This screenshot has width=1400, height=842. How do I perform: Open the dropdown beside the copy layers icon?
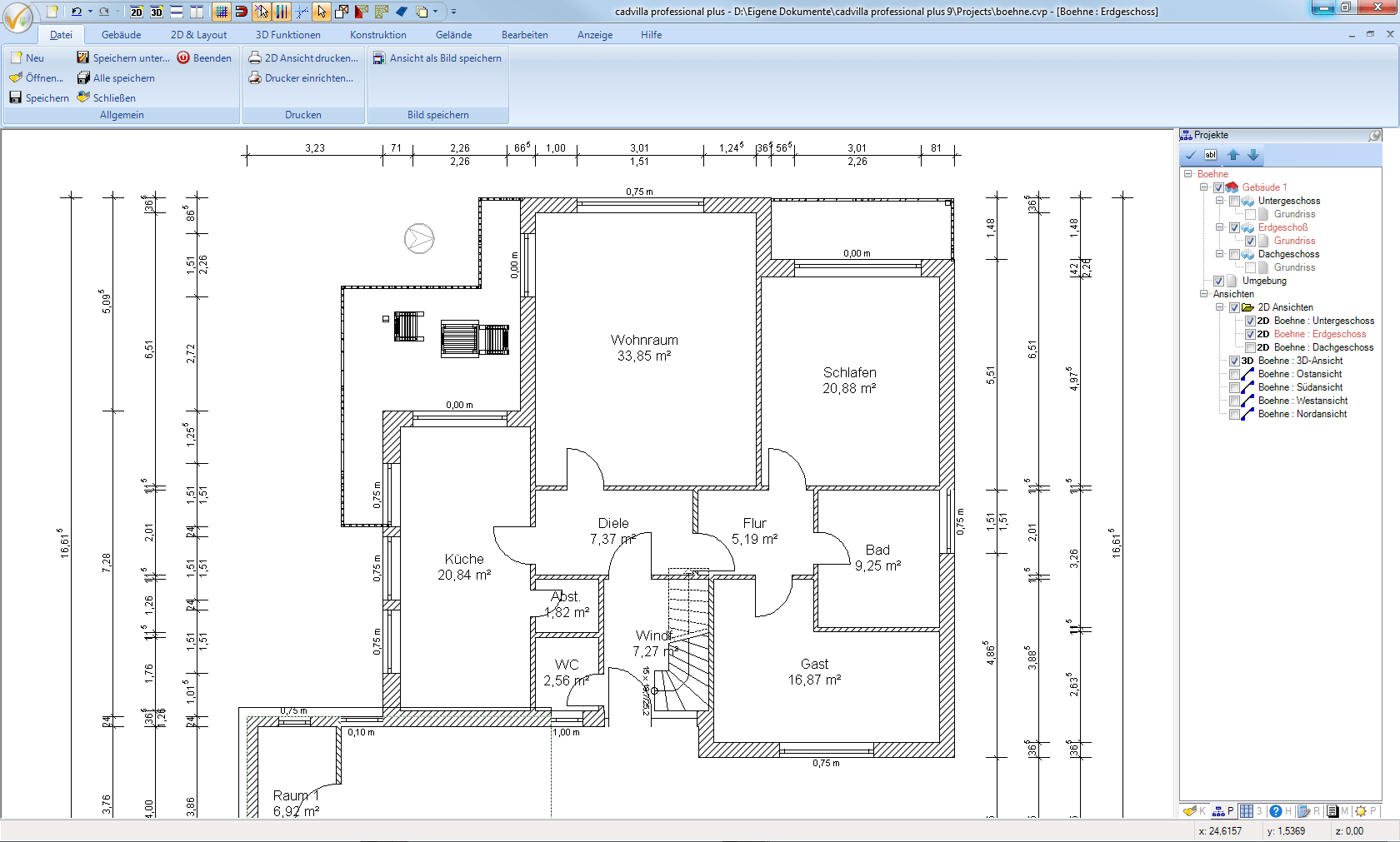point(435,12)
